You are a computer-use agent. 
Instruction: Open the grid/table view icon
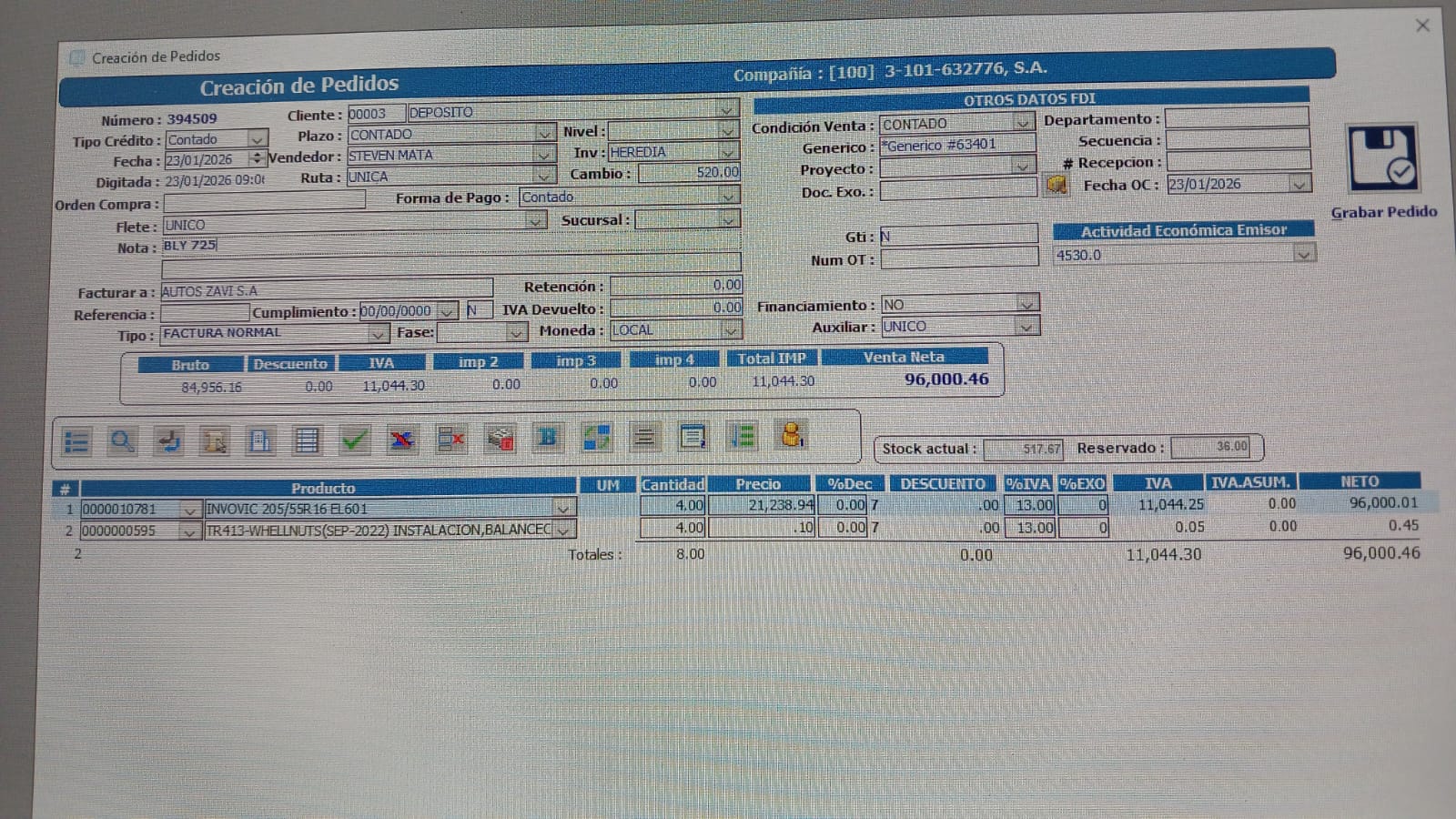click(305, 440)
